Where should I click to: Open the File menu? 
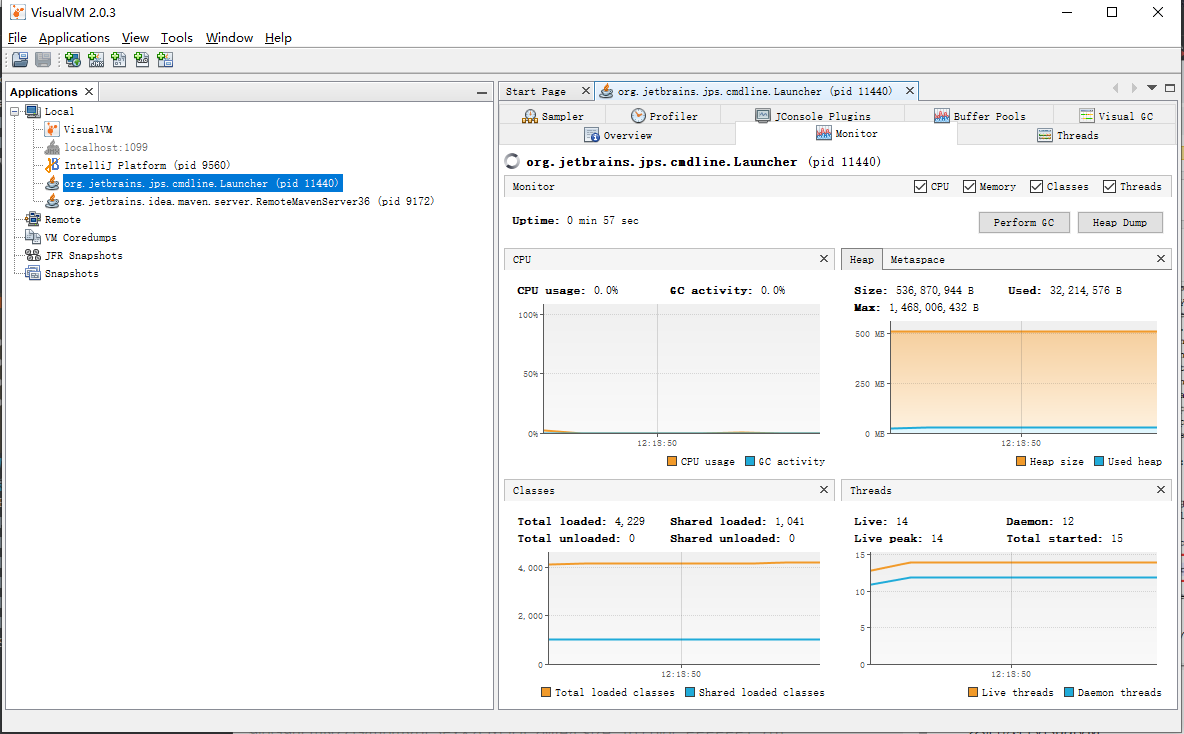click(17, 38)
